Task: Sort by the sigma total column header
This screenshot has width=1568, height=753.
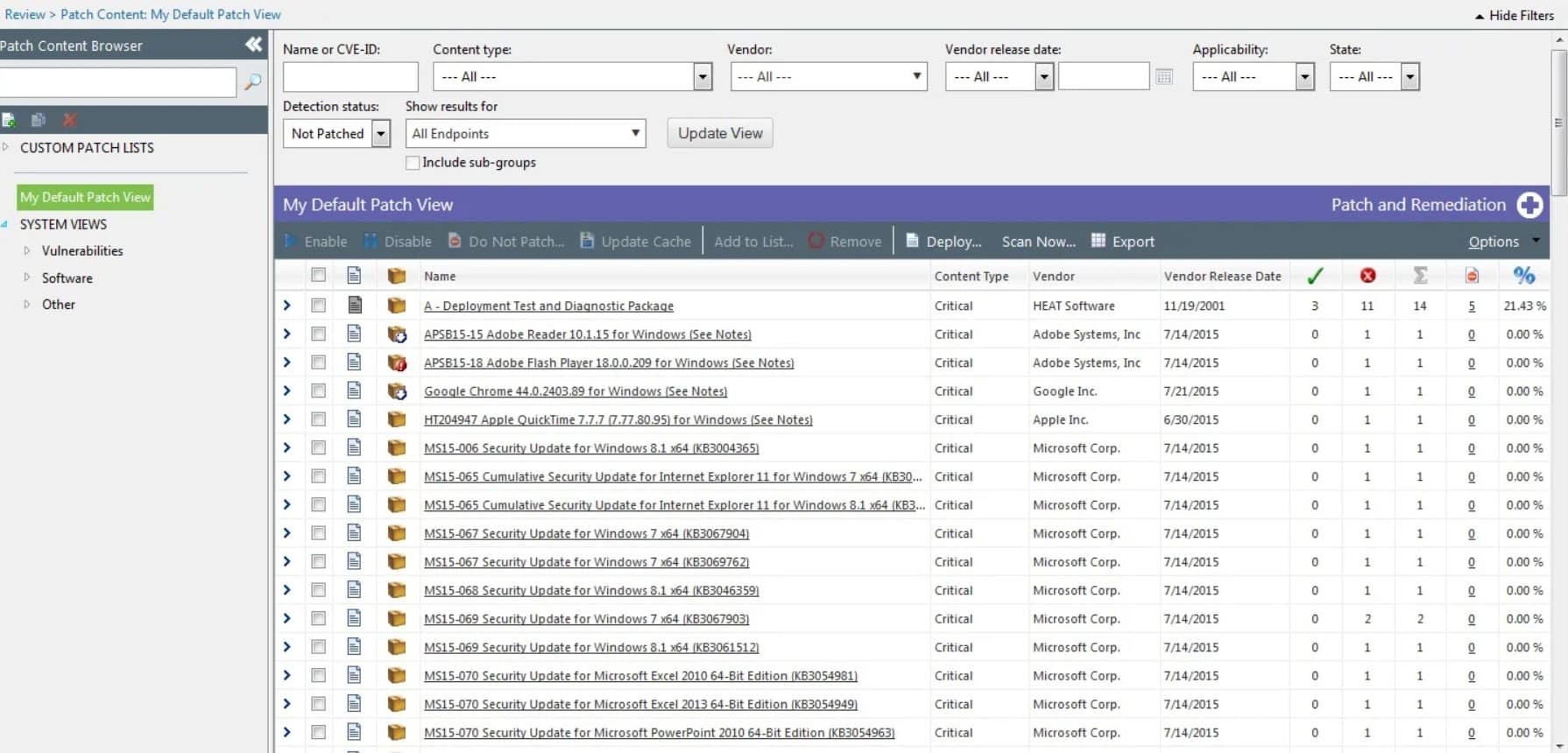Action: (x=1420, y=276)
